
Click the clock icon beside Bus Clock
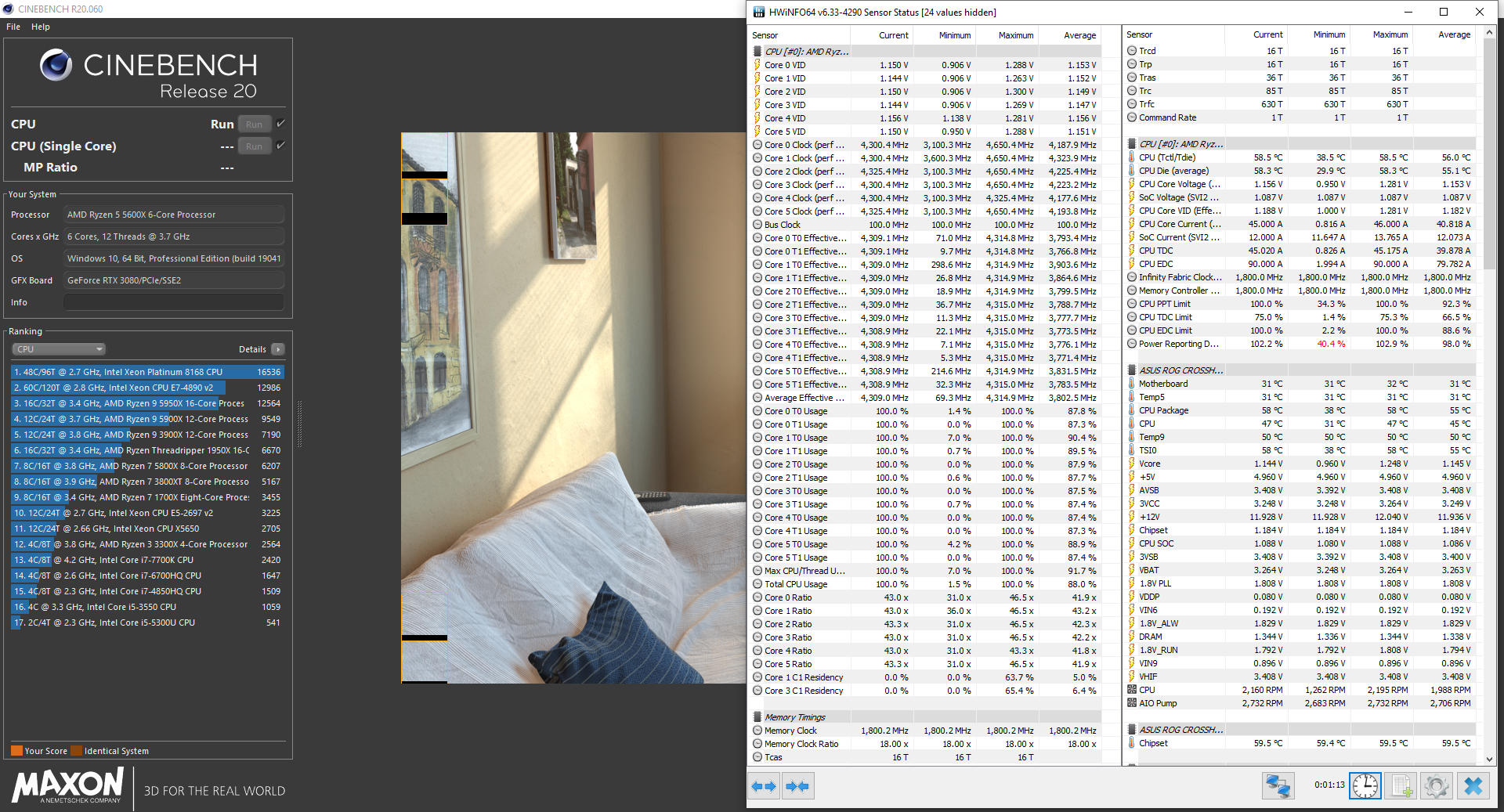click(x=757, y=225)
